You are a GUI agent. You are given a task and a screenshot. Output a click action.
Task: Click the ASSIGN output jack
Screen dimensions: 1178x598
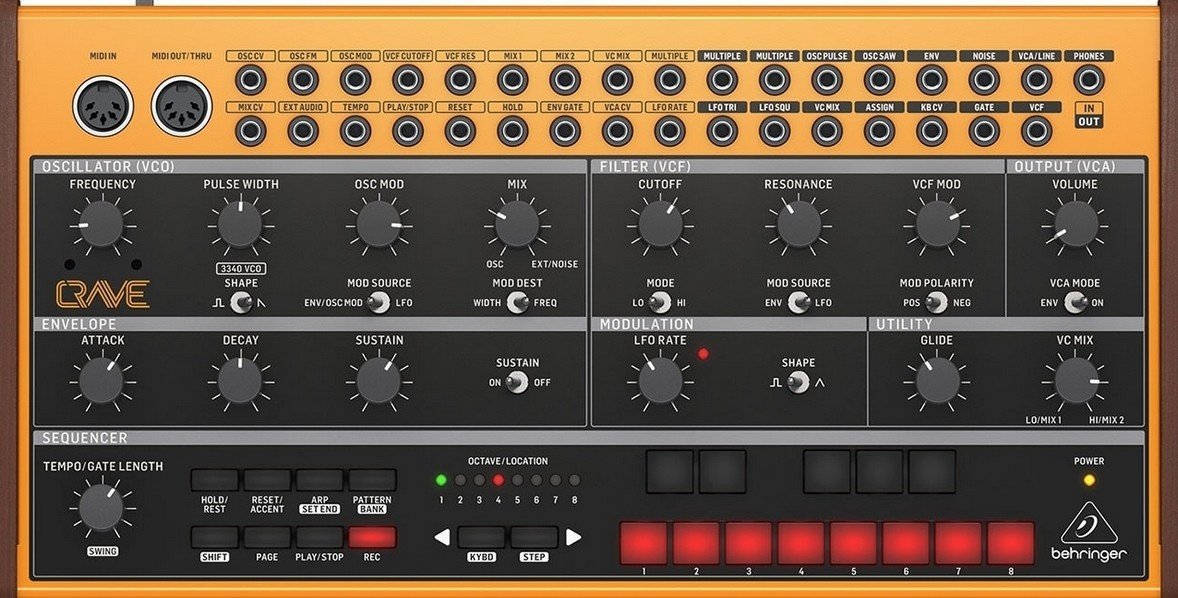click(879, 131)
